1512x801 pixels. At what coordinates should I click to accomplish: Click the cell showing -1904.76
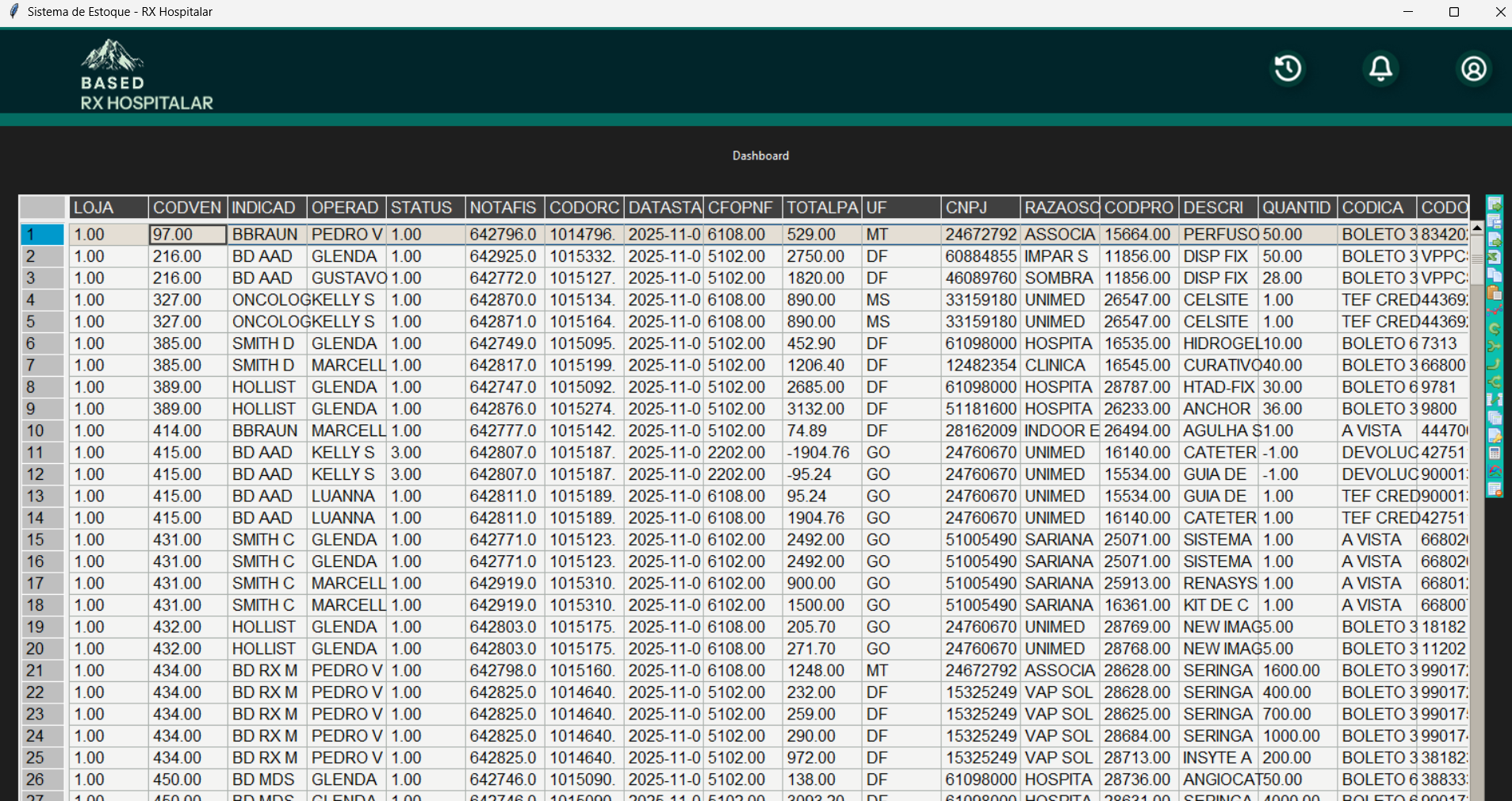pyautogui.click(x=821, y=452)
